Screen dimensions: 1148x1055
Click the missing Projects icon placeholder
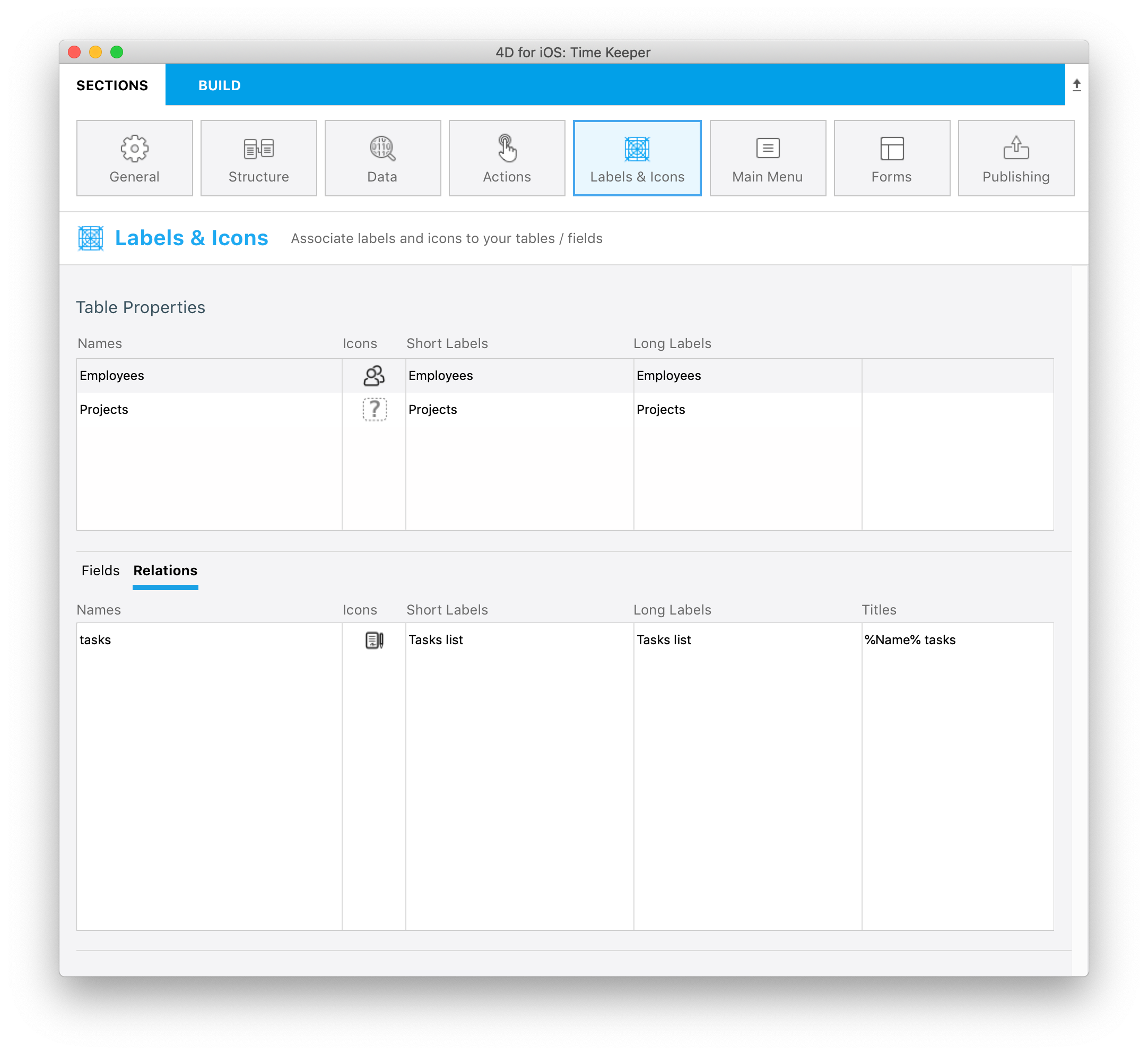[374, 409]
